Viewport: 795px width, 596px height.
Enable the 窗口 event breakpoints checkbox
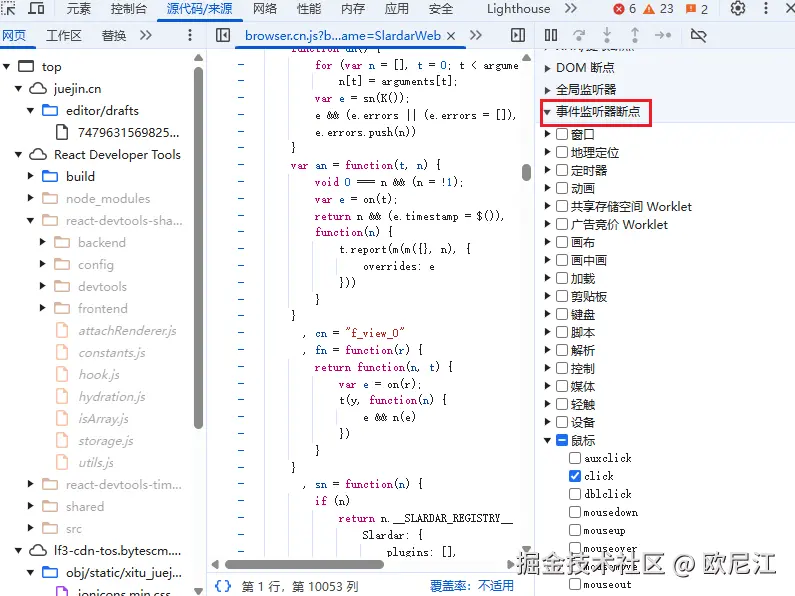point(562,134)
